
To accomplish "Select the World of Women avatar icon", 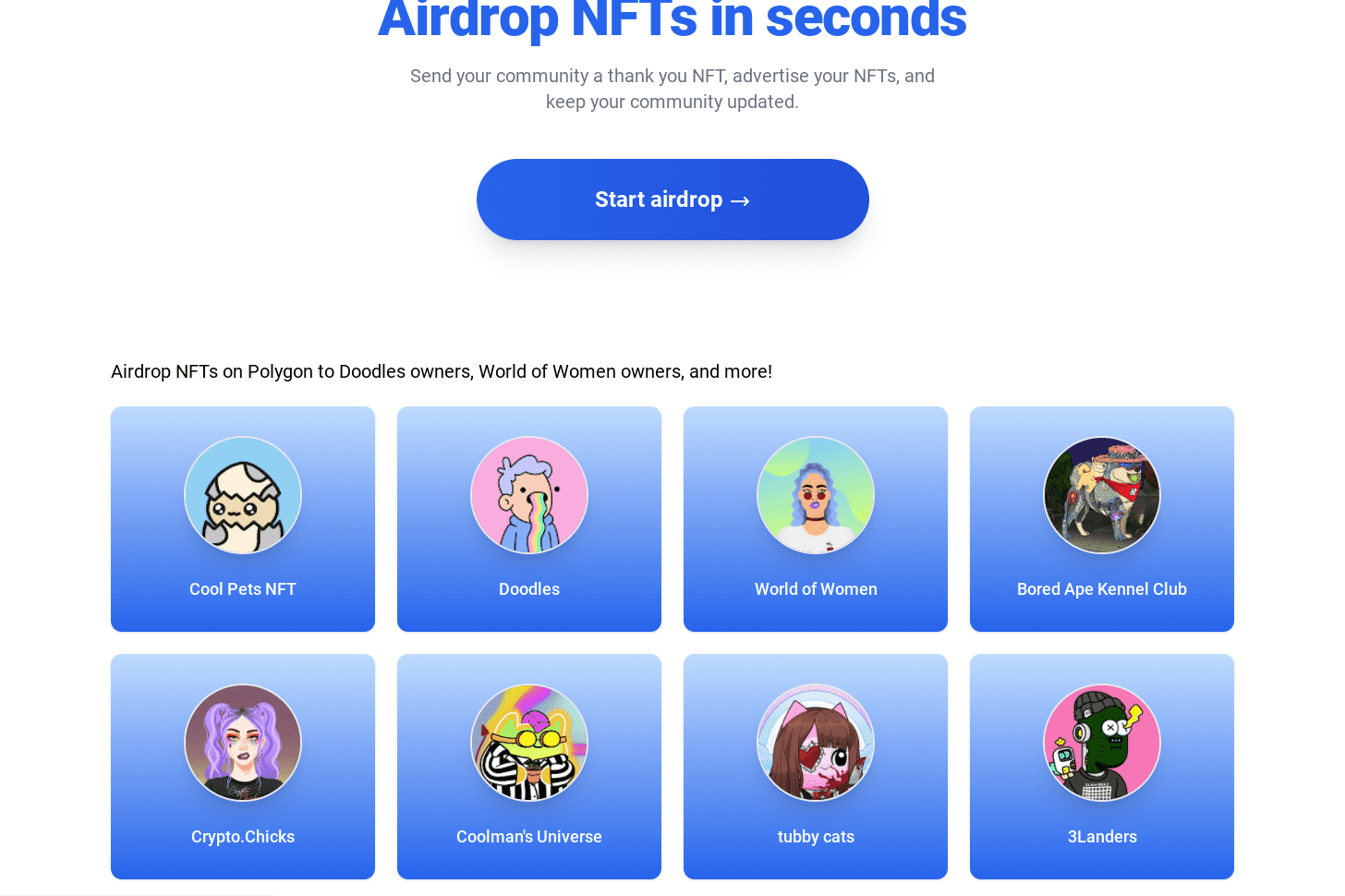I will pos(816,495).
